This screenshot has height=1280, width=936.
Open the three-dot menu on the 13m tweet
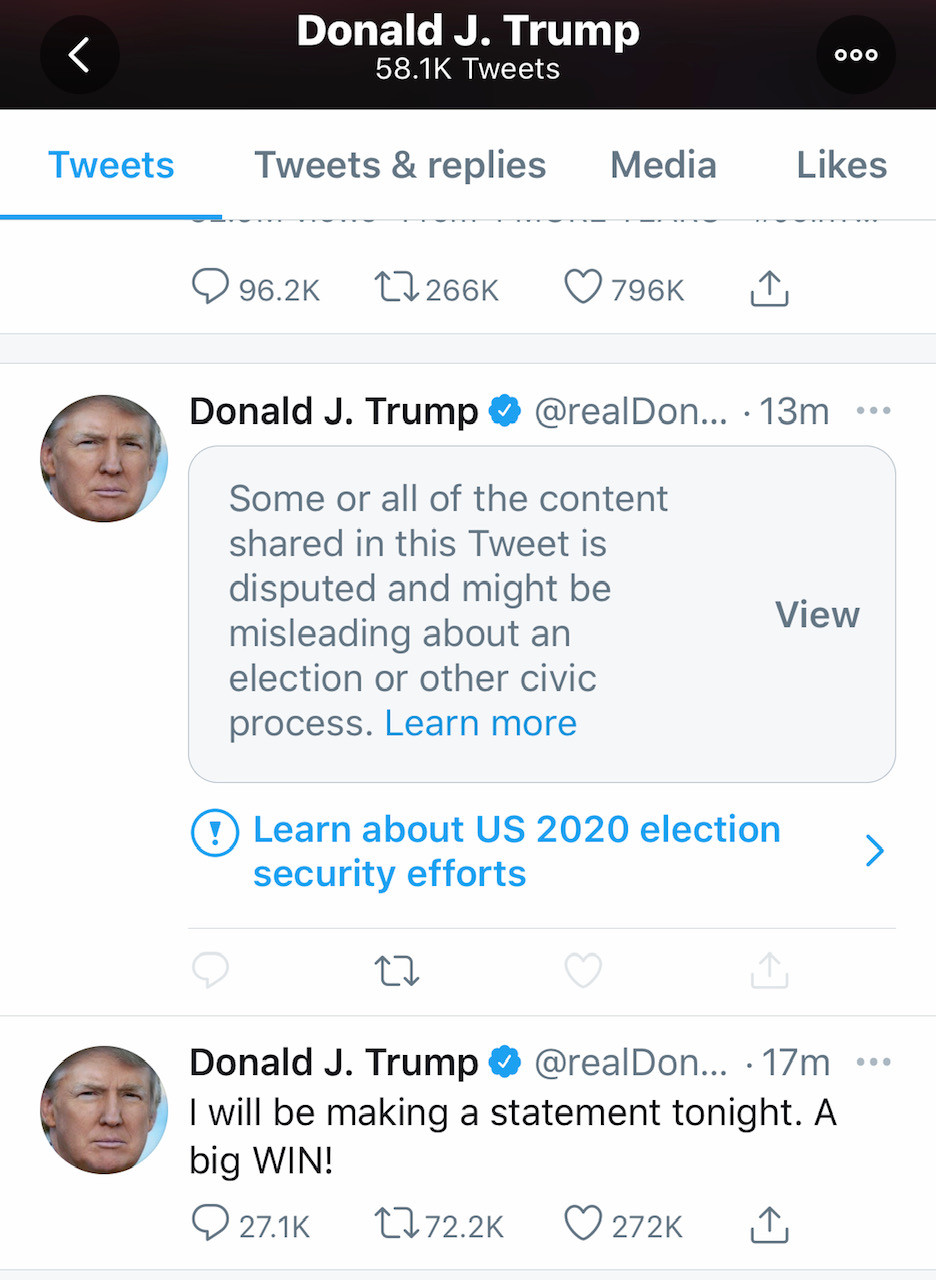(x=873, y=411)
